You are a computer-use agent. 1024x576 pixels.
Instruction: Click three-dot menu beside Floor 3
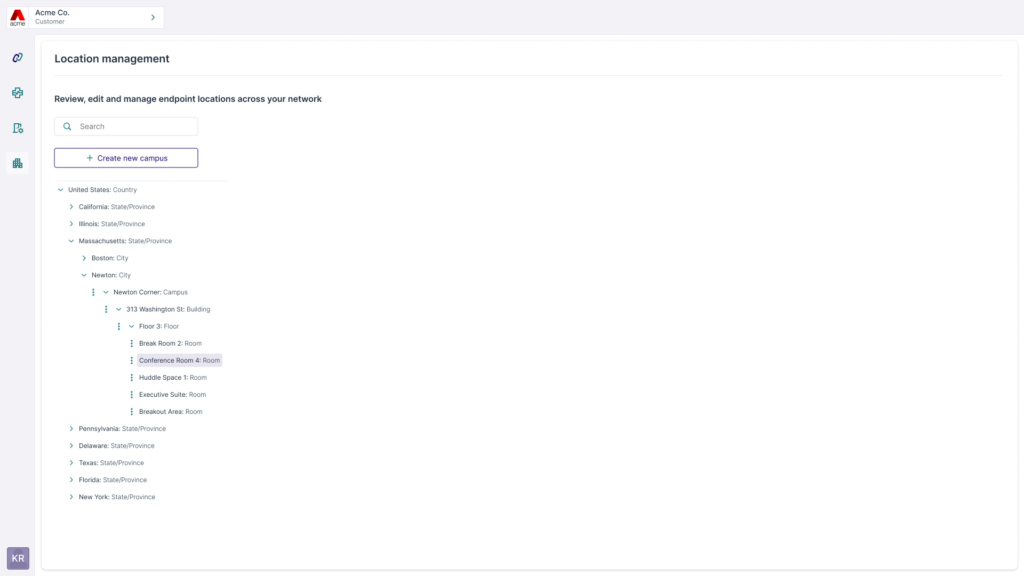coord(119,326)
